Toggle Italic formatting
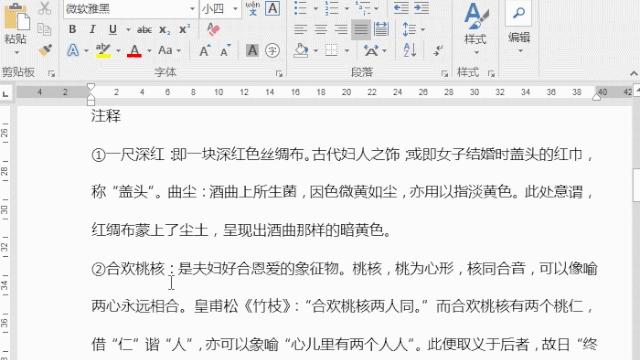Image resolution: width=640 pixels, height=360 pixels. pyautogui.click(x=92, y=29)
